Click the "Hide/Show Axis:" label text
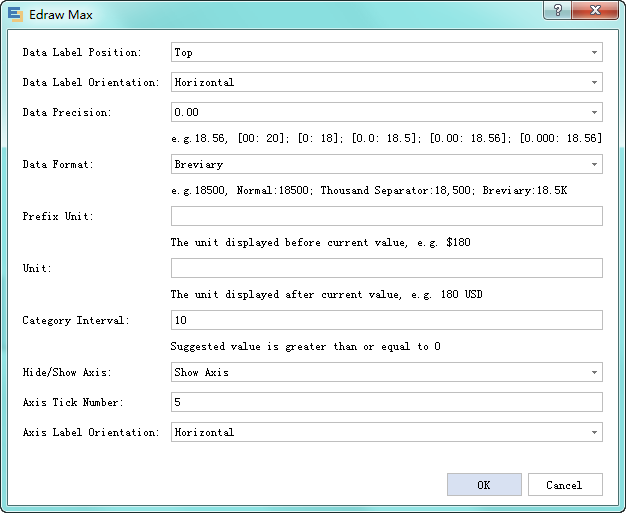626x513 pixels. tap(65, 372)
